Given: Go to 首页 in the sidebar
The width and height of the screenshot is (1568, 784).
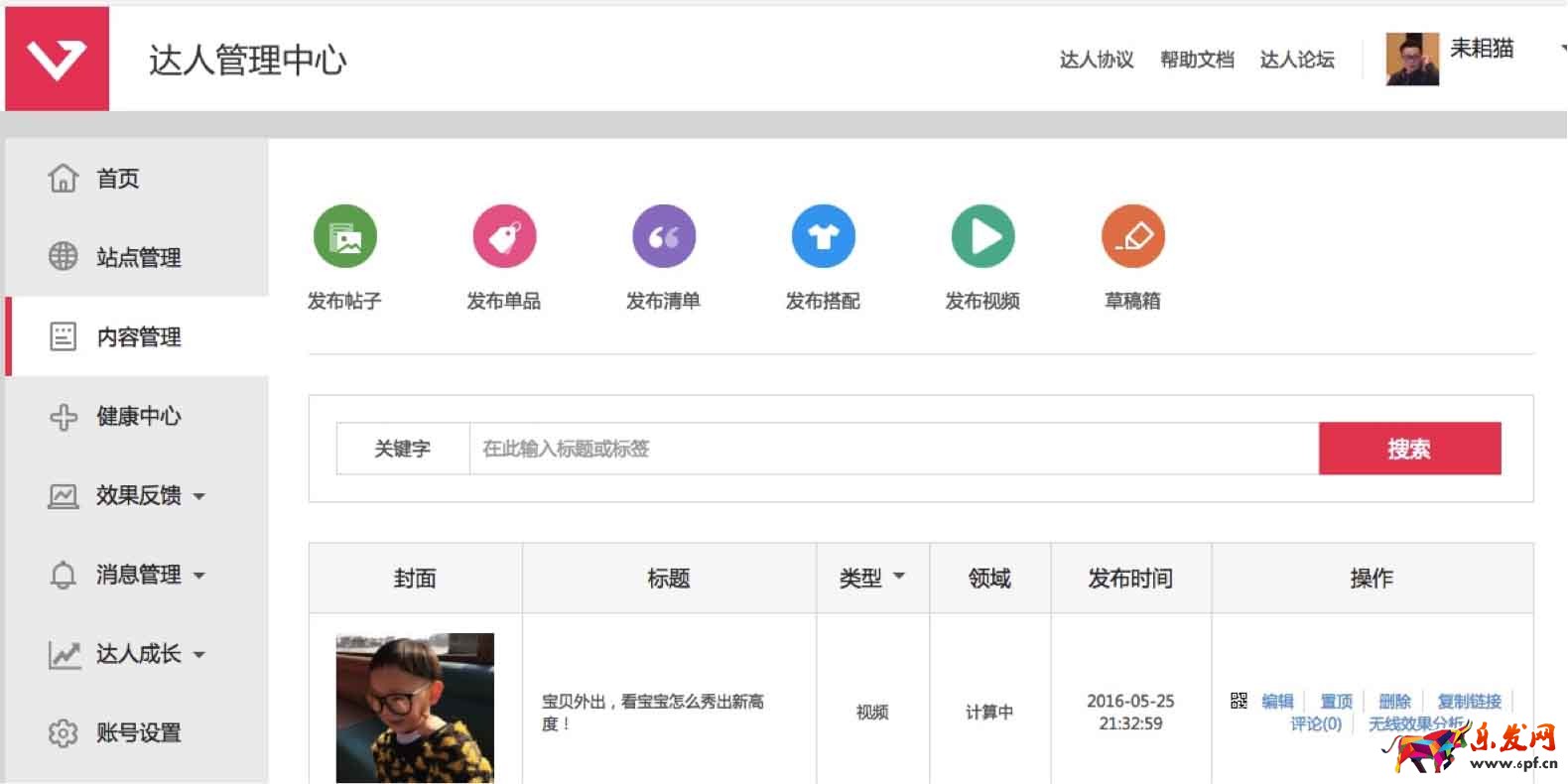Looking at the screenshot, I should 117,179.
